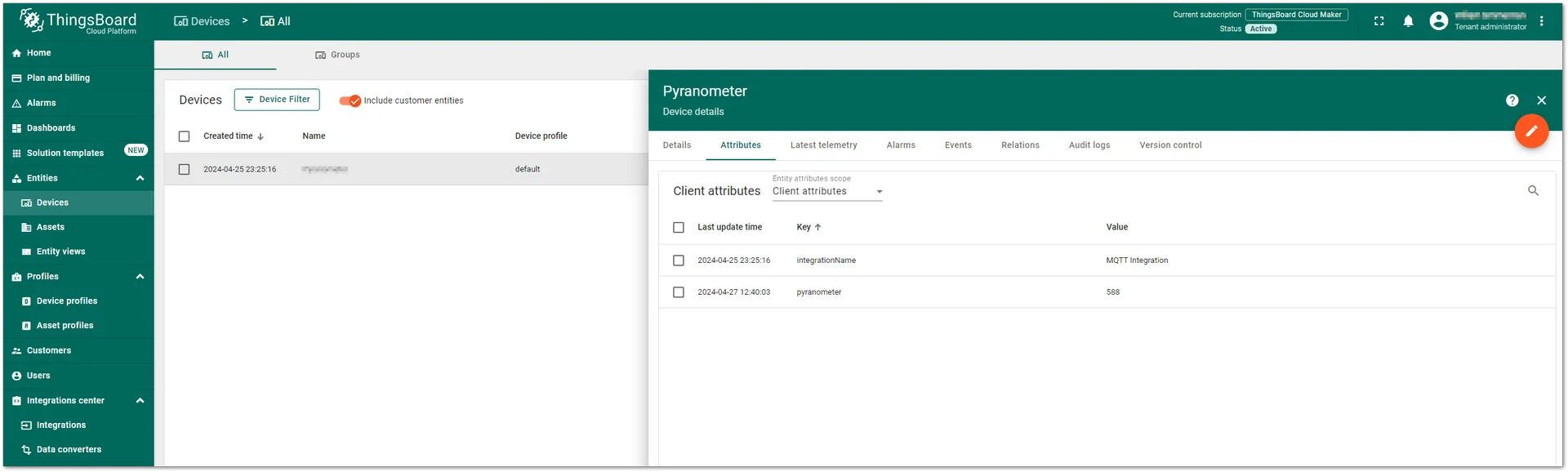Open notifications bell
This screenshot has width=1568, height=472.
click(1408, 21)
